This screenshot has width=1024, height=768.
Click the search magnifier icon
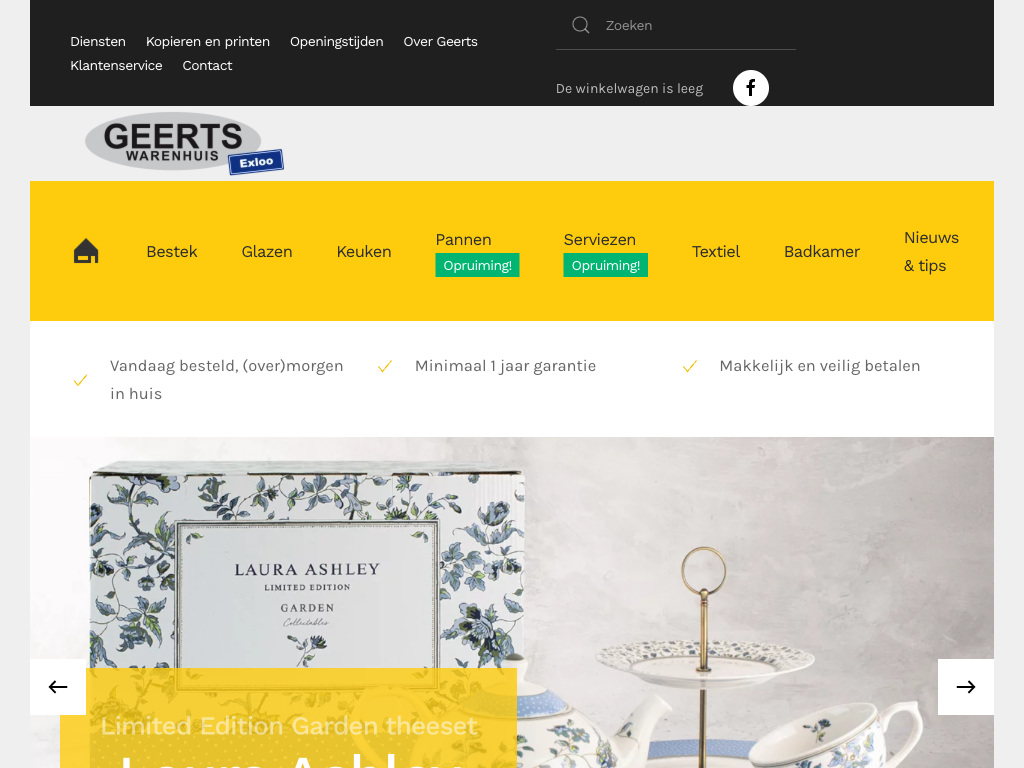[581, 25]
